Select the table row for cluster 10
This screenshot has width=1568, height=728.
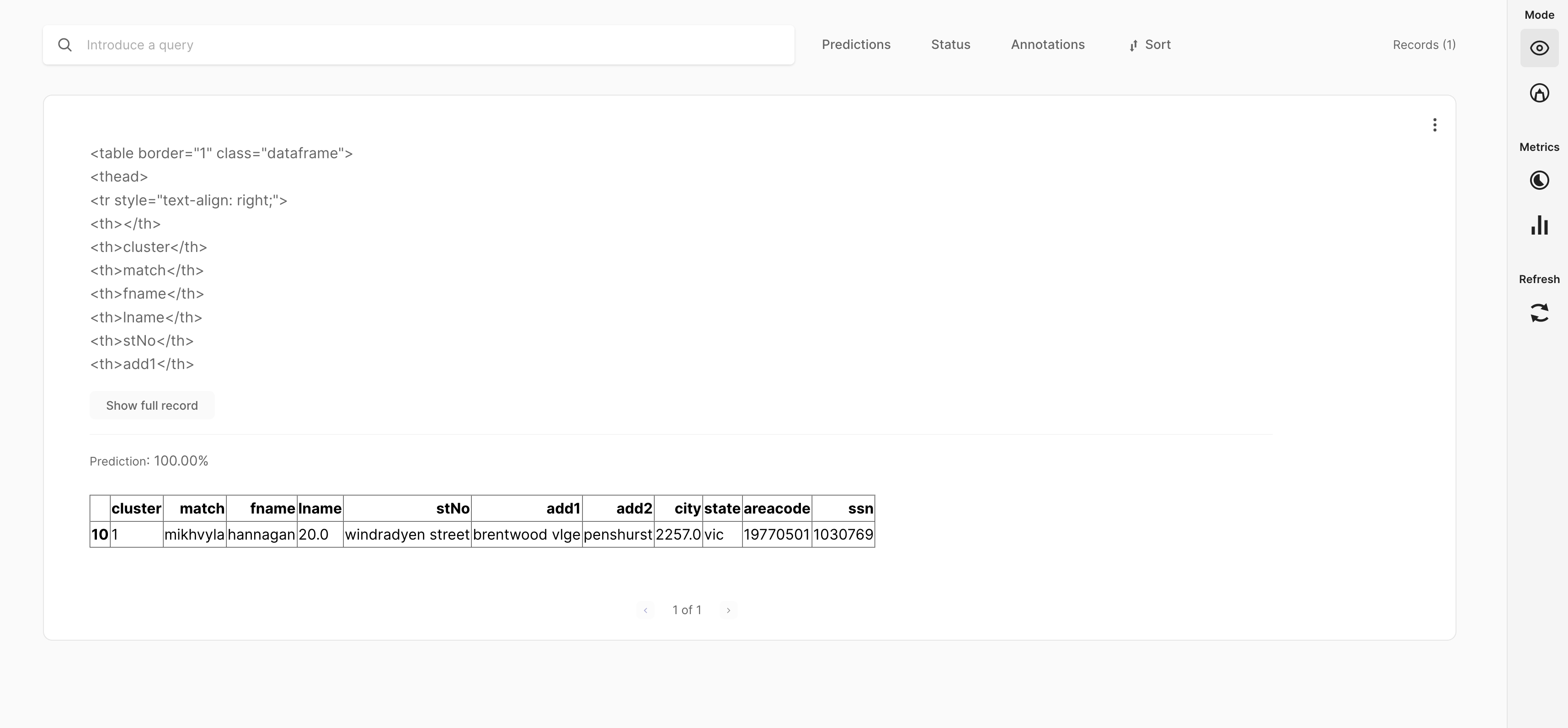tap(481, 535)
